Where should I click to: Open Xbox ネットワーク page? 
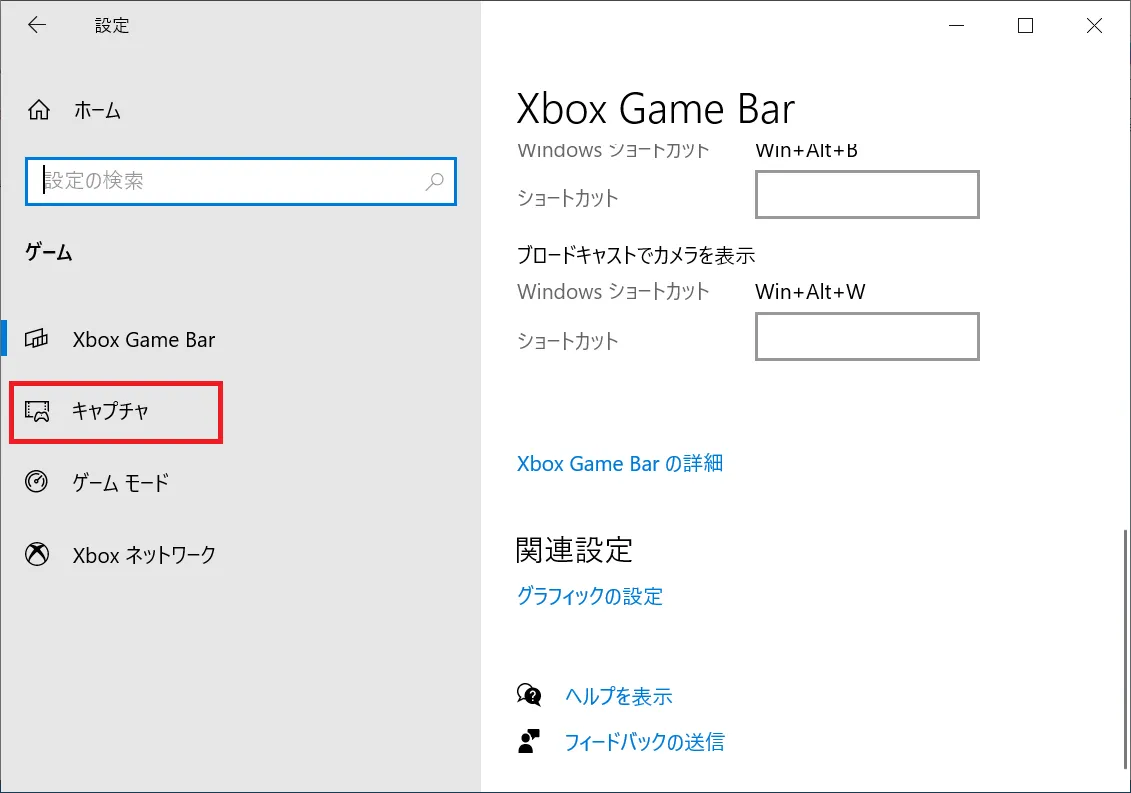[x=144, y=555]
